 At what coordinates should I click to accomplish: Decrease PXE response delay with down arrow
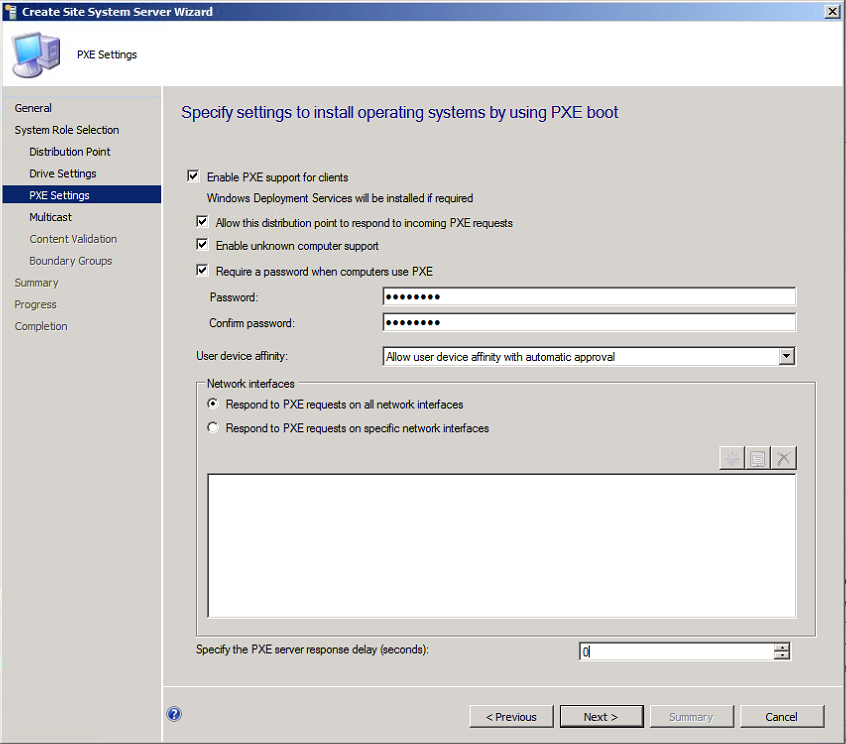click(x=781, y=655)
